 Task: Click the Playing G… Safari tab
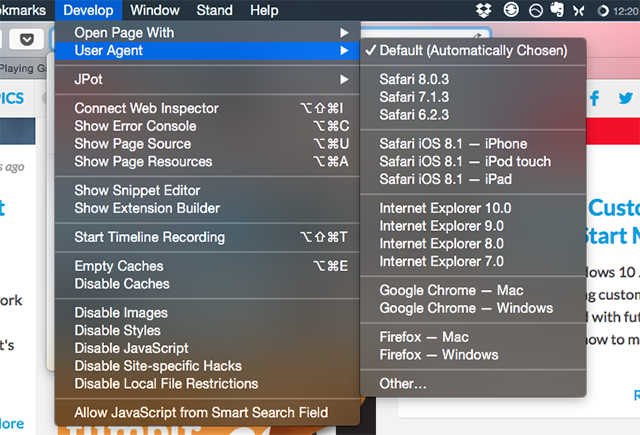(23, 68)
